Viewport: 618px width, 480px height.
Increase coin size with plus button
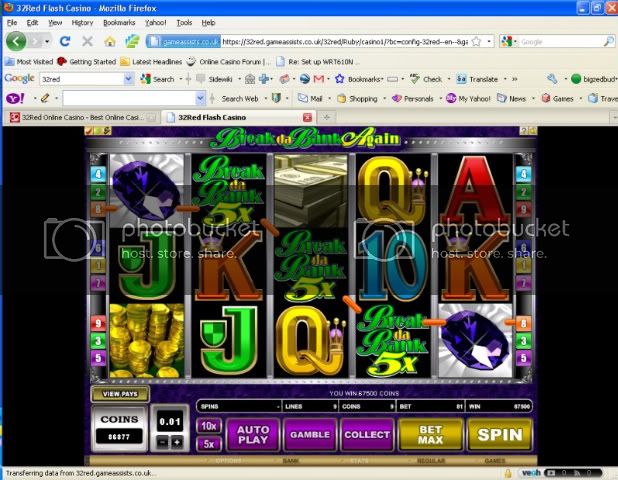177,443
